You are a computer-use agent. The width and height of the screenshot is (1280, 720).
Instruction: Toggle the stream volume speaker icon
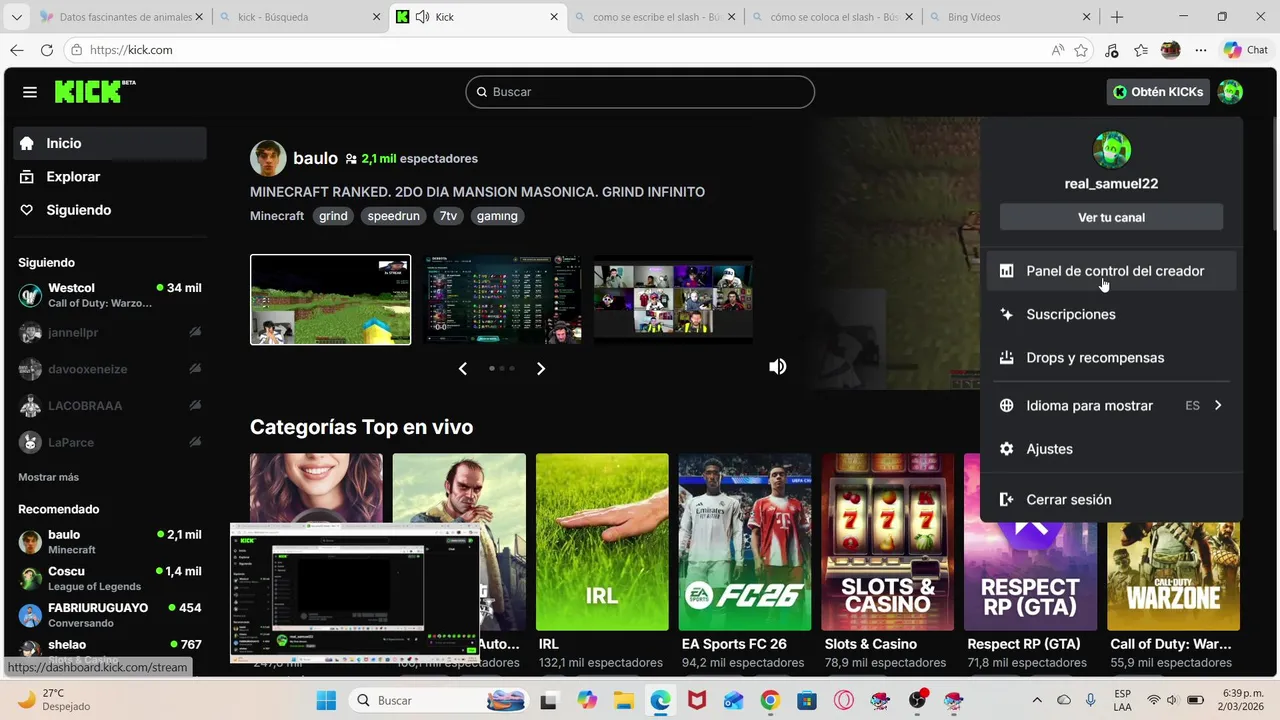coord(777,367)
